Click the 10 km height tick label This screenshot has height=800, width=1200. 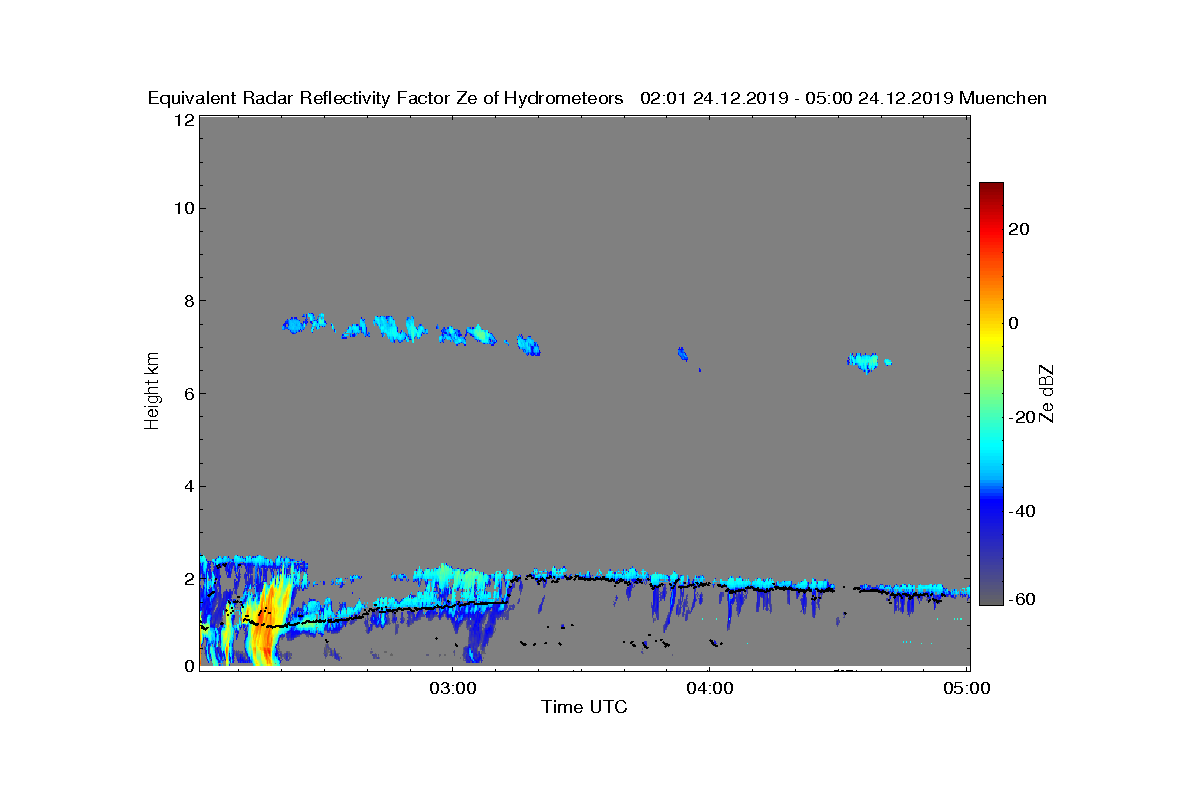click(x=183, y=208)
